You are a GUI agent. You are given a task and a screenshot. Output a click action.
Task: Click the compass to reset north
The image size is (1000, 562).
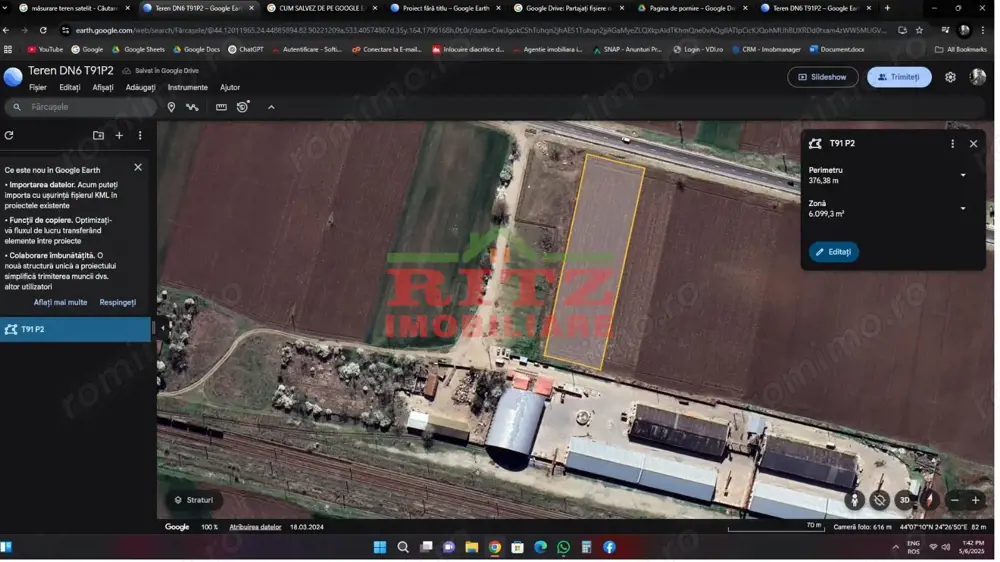[929, 500]
